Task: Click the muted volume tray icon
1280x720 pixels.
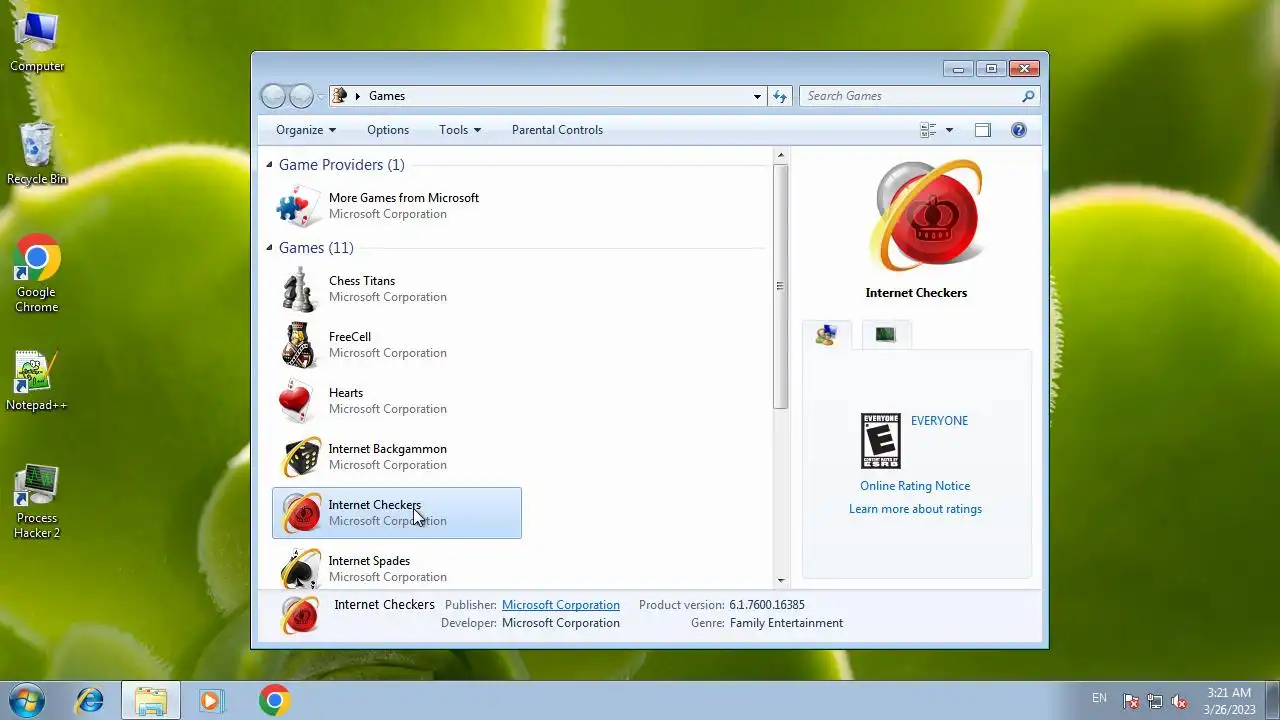Action: [x=1180, y=701]
